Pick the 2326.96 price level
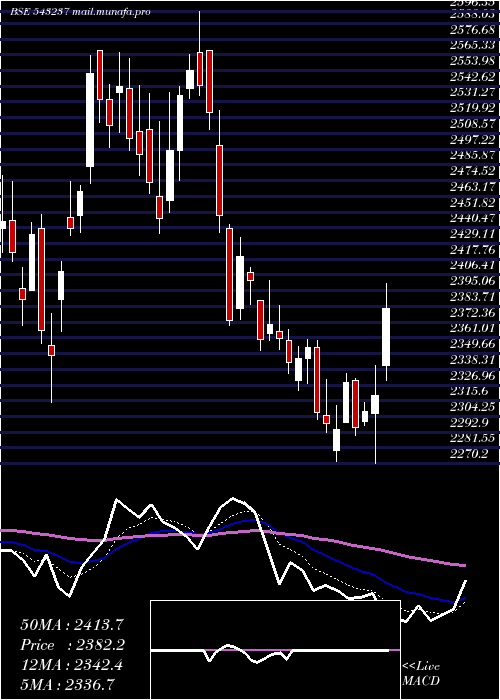 pos(472,376)
